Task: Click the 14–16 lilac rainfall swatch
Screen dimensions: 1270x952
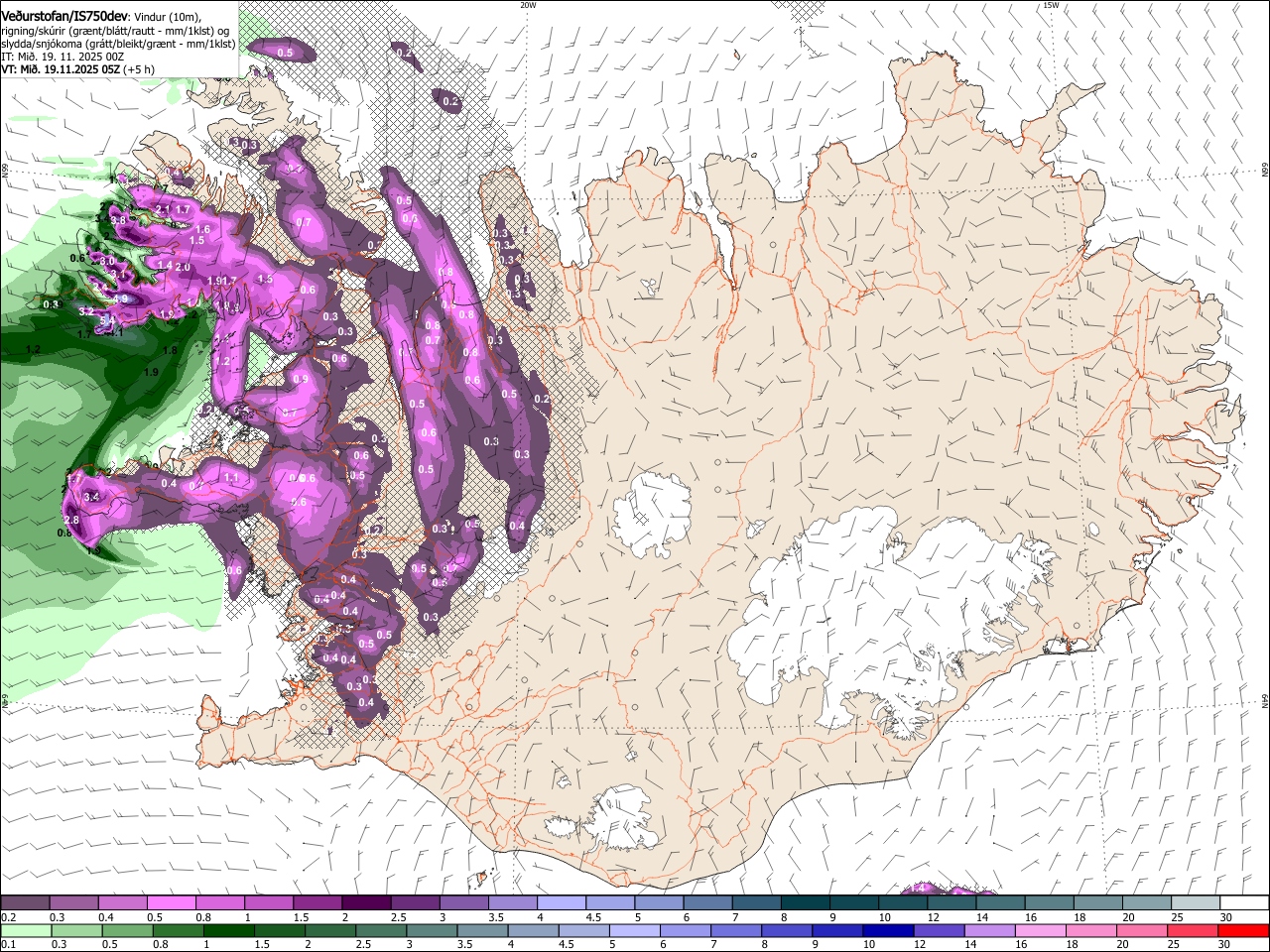Action: pyautogui.click(x=989, y=930)
